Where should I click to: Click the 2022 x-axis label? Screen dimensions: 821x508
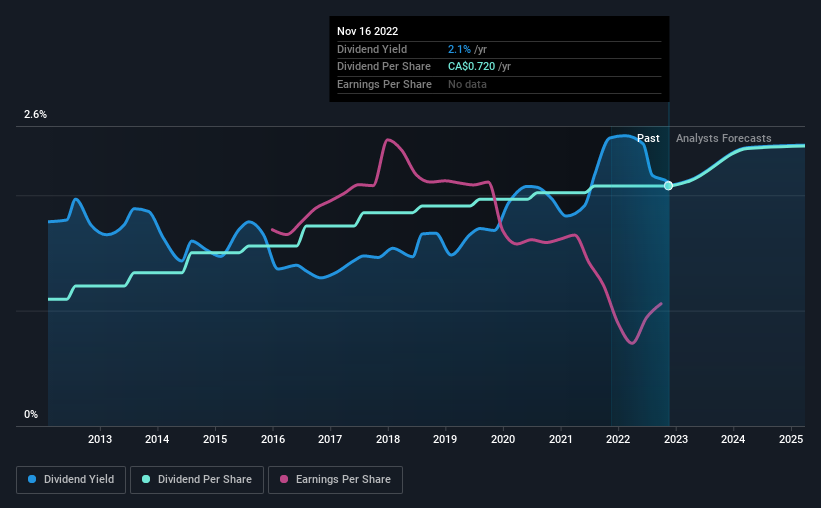(618, 439)
